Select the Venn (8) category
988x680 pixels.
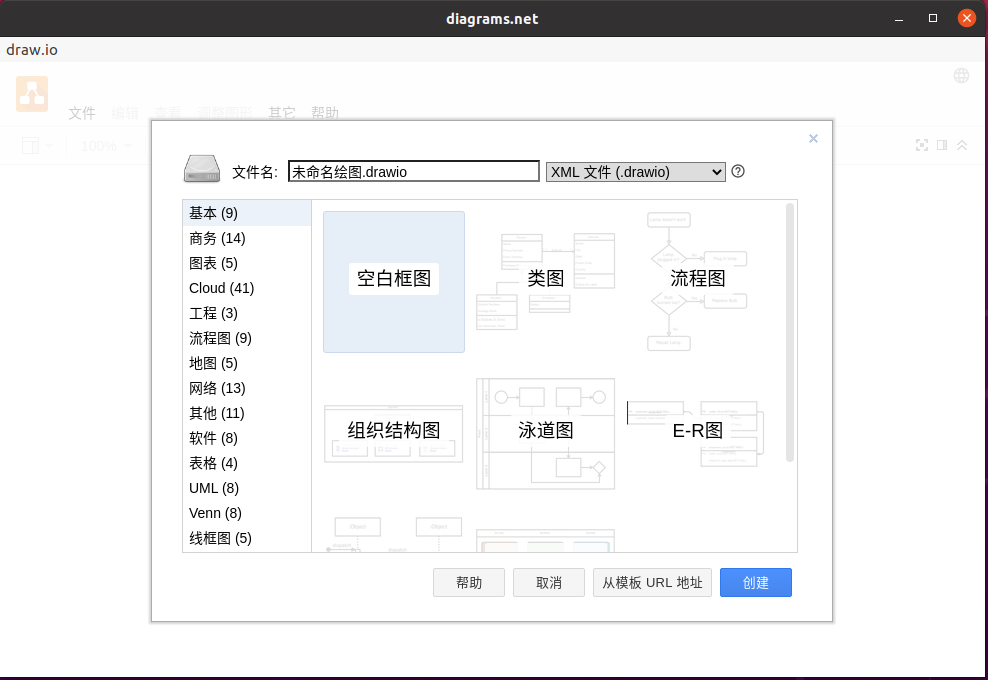coord(247,513)
